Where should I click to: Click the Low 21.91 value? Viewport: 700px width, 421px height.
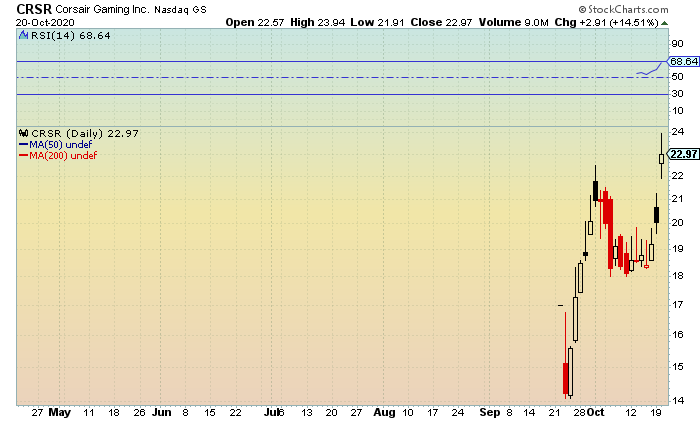coord(377,22)
